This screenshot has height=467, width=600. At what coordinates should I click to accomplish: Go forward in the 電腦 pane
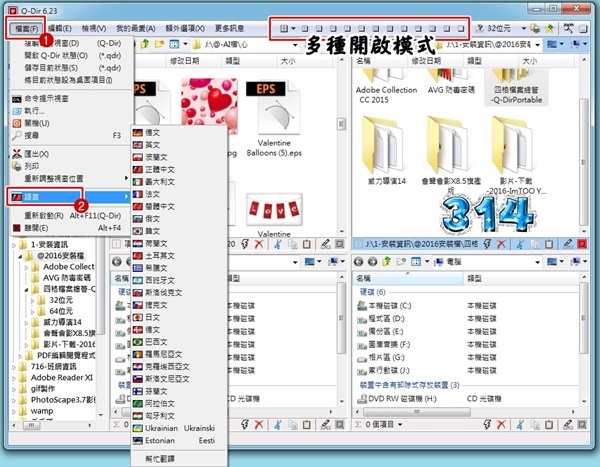click(372, 262)
